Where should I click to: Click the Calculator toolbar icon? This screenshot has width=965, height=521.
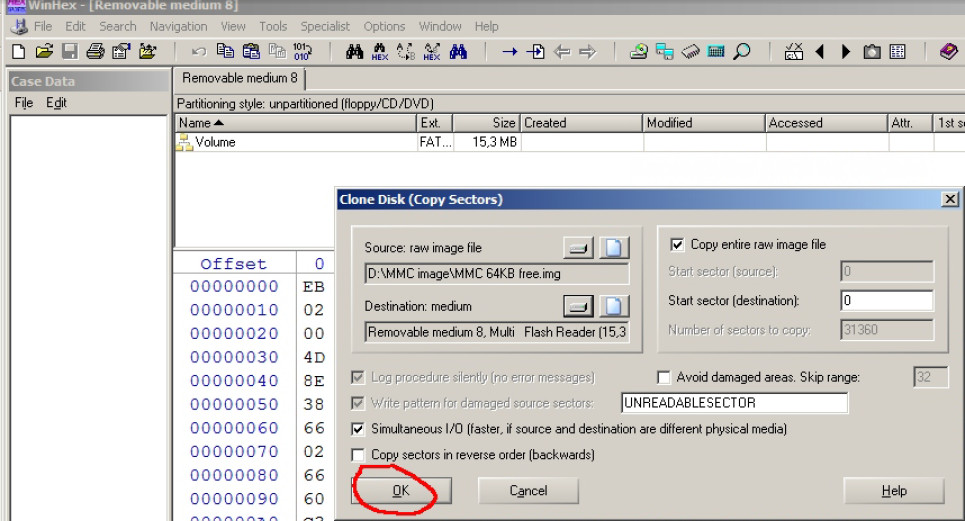[716, 52]
